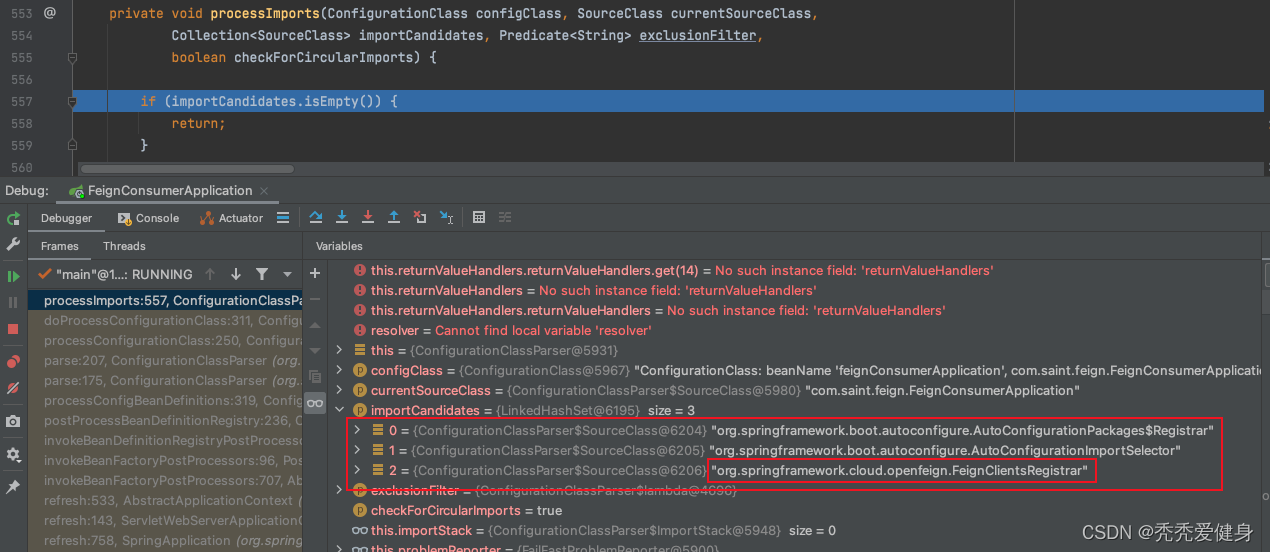The height and width of the screenshot is (552, 1270).
Task: Switch to Debugger tab
Action: pyautogui.click(x=66, y=218)
